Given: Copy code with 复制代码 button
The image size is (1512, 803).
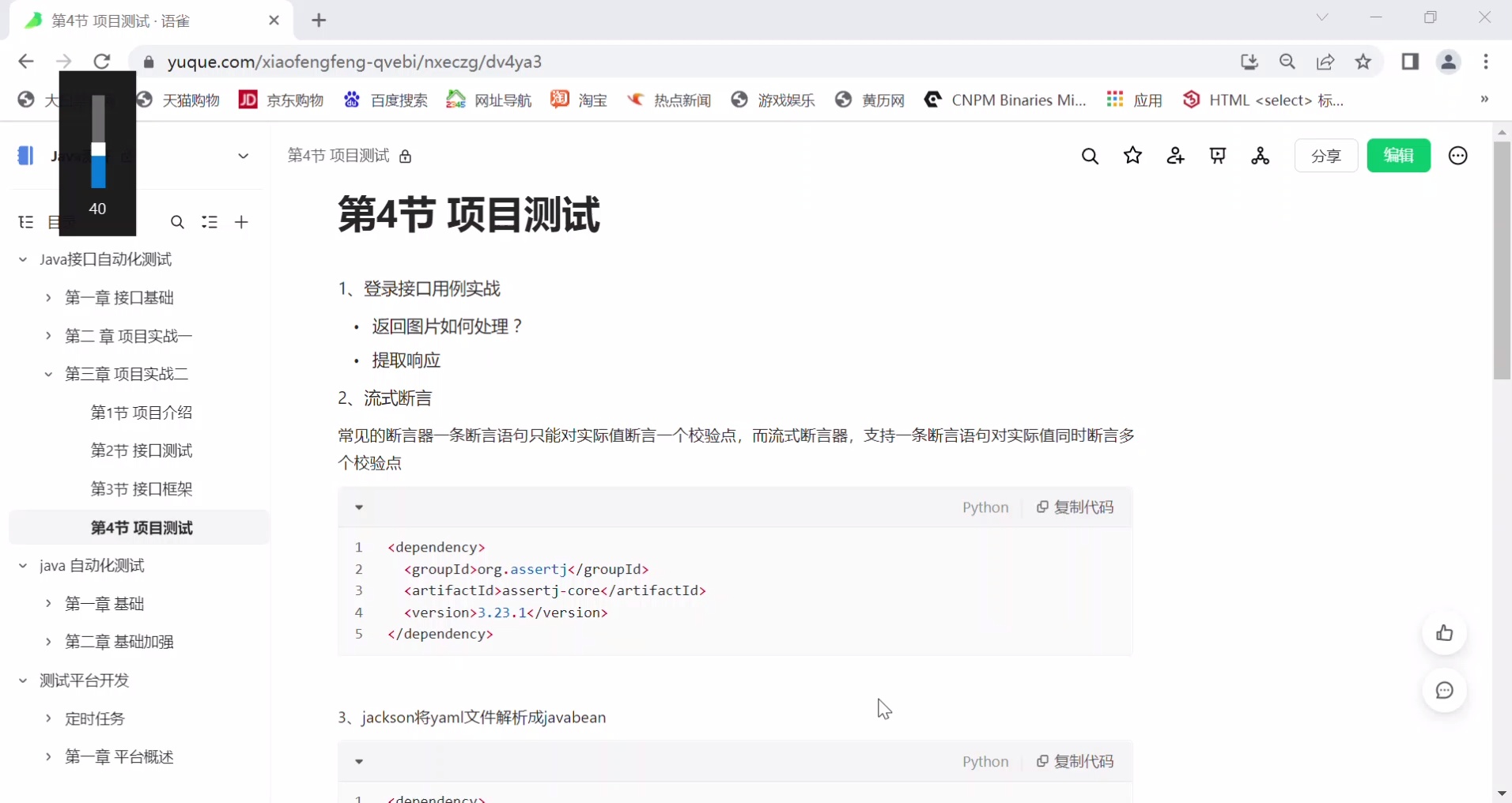Looking at the screenshot, I should click(1075, 507).
